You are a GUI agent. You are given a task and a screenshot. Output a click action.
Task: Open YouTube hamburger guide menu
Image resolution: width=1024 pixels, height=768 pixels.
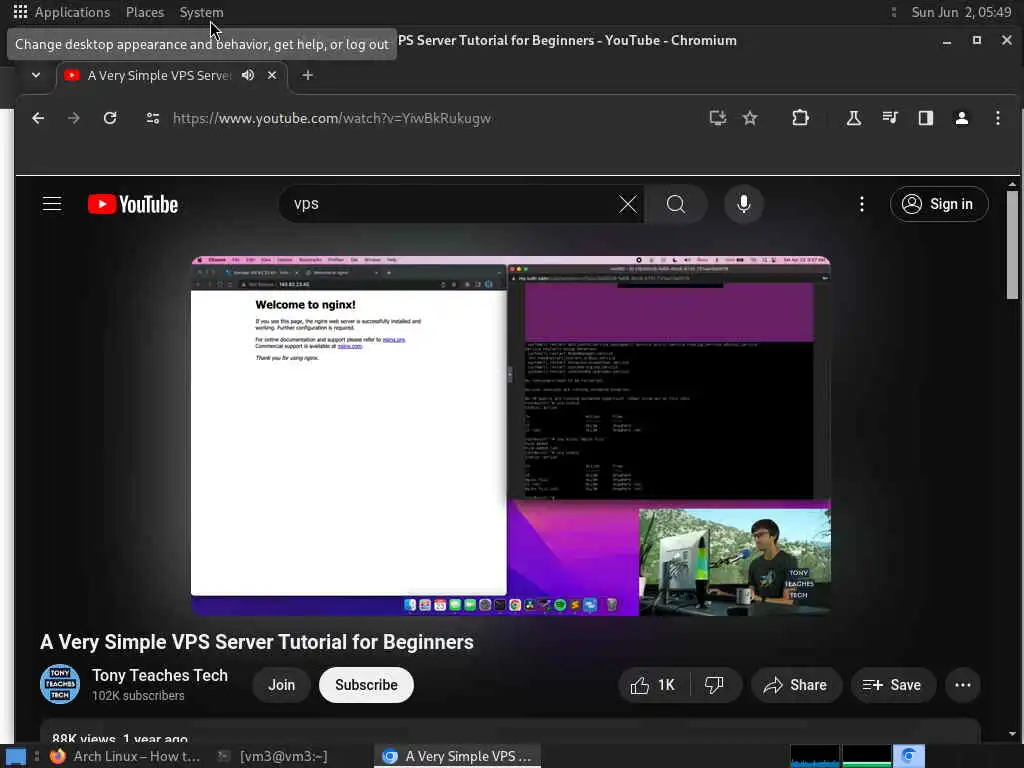[52, 204]
